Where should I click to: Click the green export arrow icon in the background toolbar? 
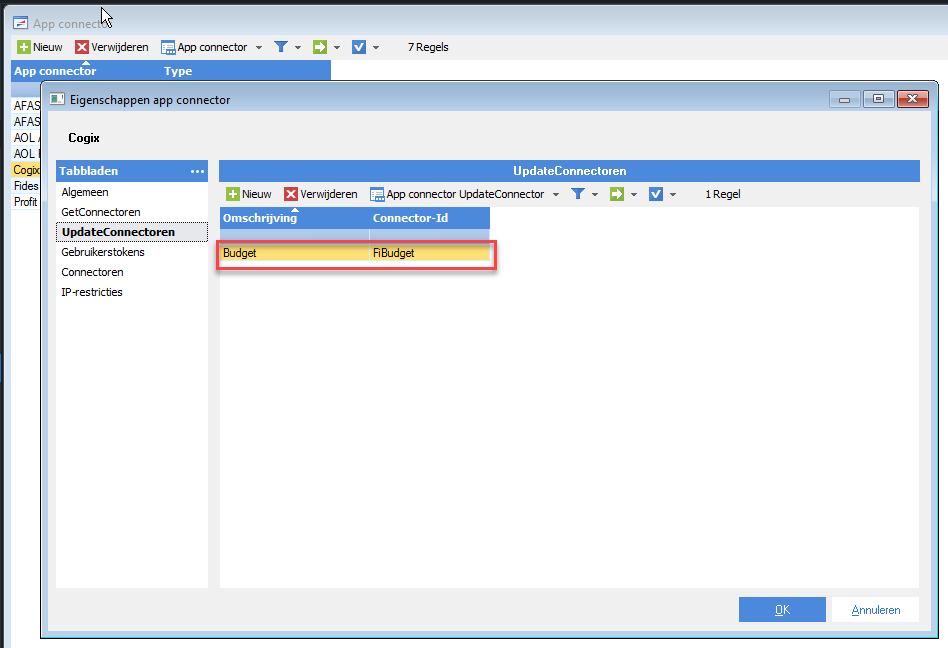[x=320, y=47]
